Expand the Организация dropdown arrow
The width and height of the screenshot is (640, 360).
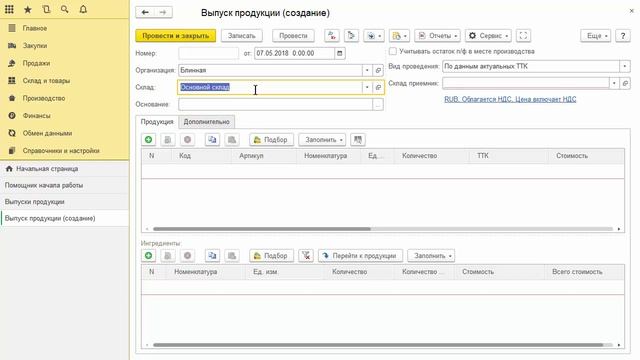tap(367, 71)
